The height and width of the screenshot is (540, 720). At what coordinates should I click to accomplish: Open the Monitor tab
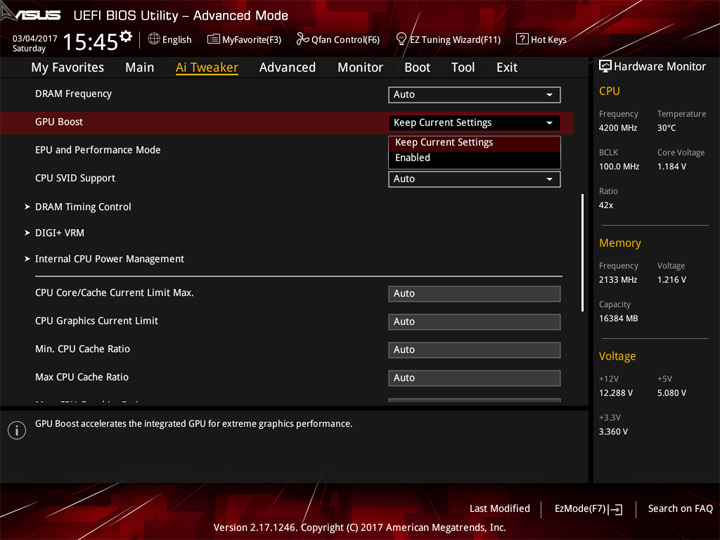(360, 68)
